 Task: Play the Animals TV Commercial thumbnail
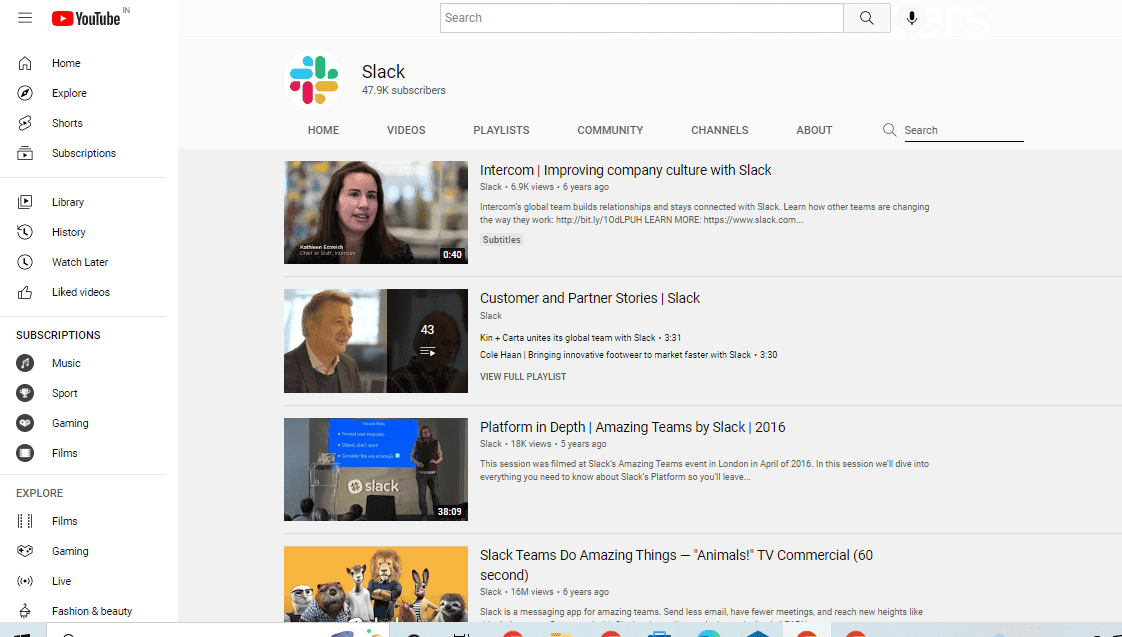coord(376,584)
